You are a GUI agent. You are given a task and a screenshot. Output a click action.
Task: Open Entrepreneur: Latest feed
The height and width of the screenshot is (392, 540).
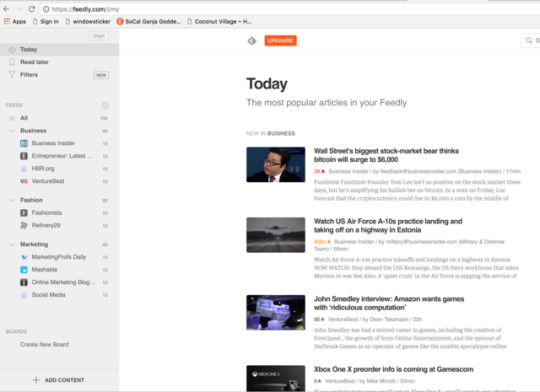coord(62,156)
